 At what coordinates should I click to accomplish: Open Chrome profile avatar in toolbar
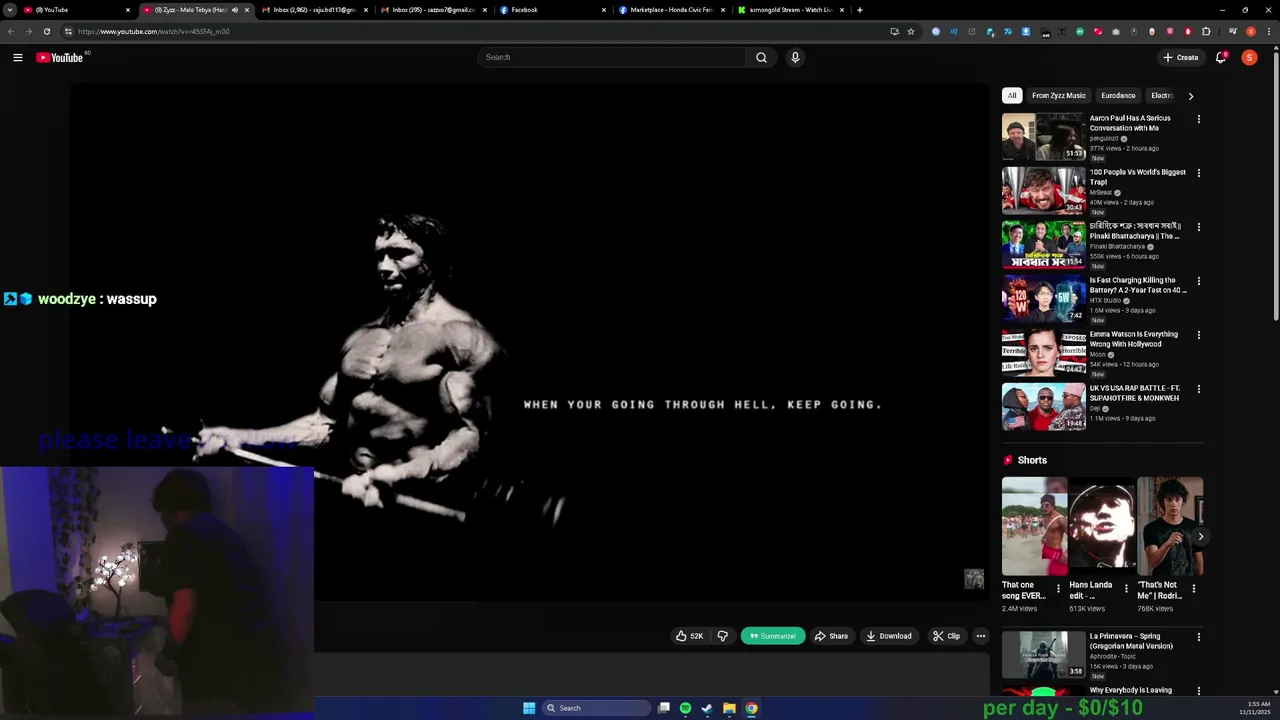click(1249, 32)
